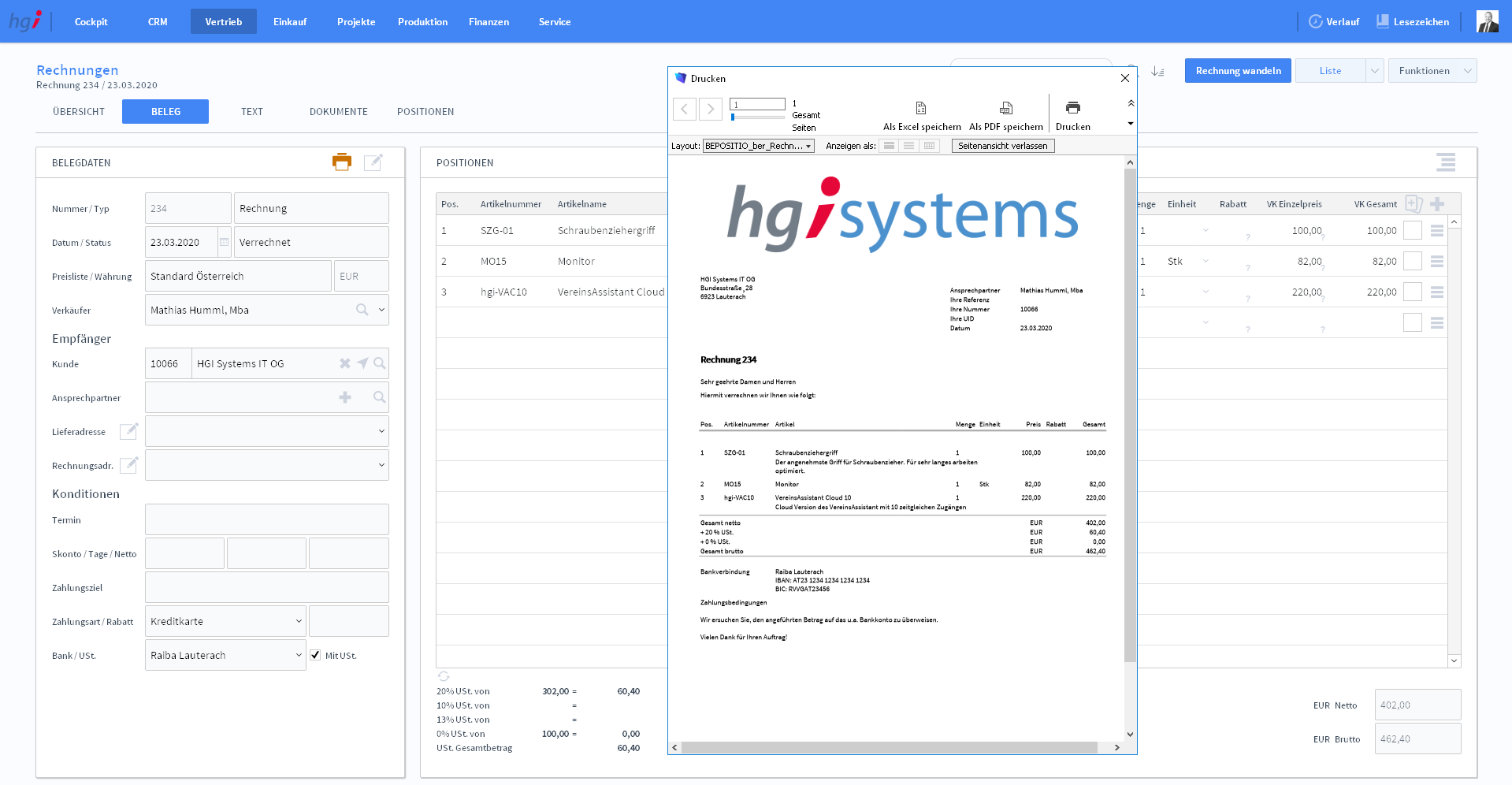Click the Als Excel speichern icon
Image resolution: width=1512 pixels, height=785 pixels.
pos(921,109)
